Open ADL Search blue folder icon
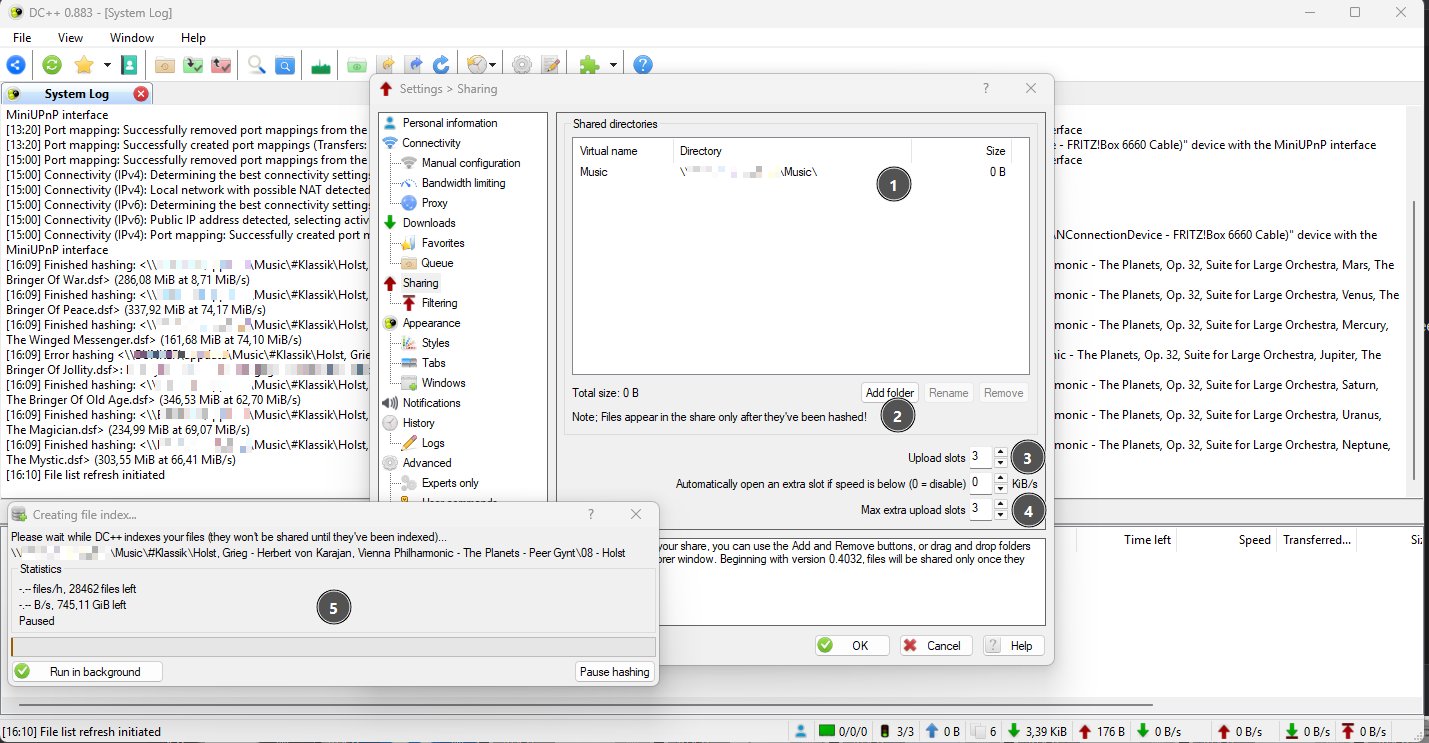Viewport: 1429px width, 743px height. (x=285, y=65)
